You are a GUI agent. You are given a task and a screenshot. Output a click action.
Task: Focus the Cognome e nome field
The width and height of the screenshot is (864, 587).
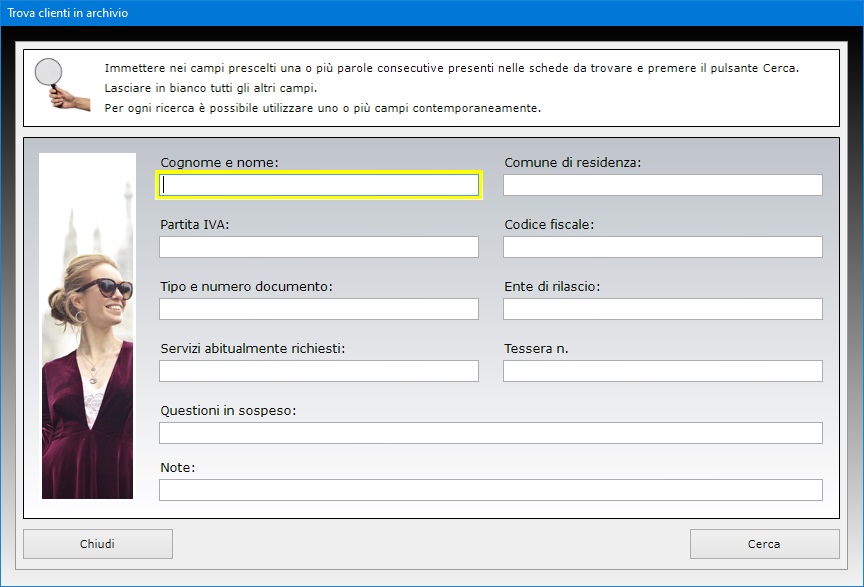pos(319,185)
